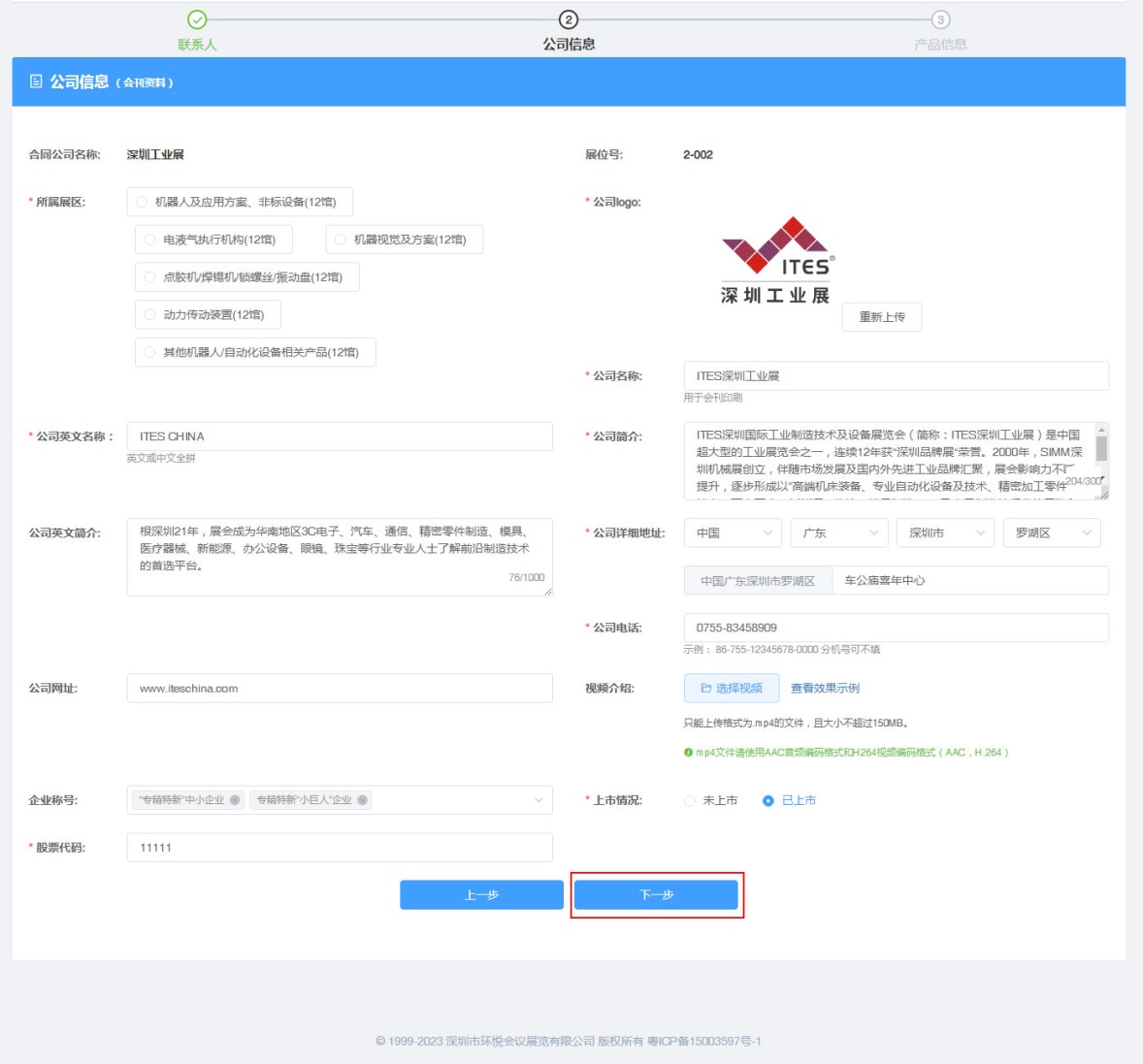Click the green info icon by mp4 note
Screen dimensions: 1143x1064
click(x=688, y=753)
